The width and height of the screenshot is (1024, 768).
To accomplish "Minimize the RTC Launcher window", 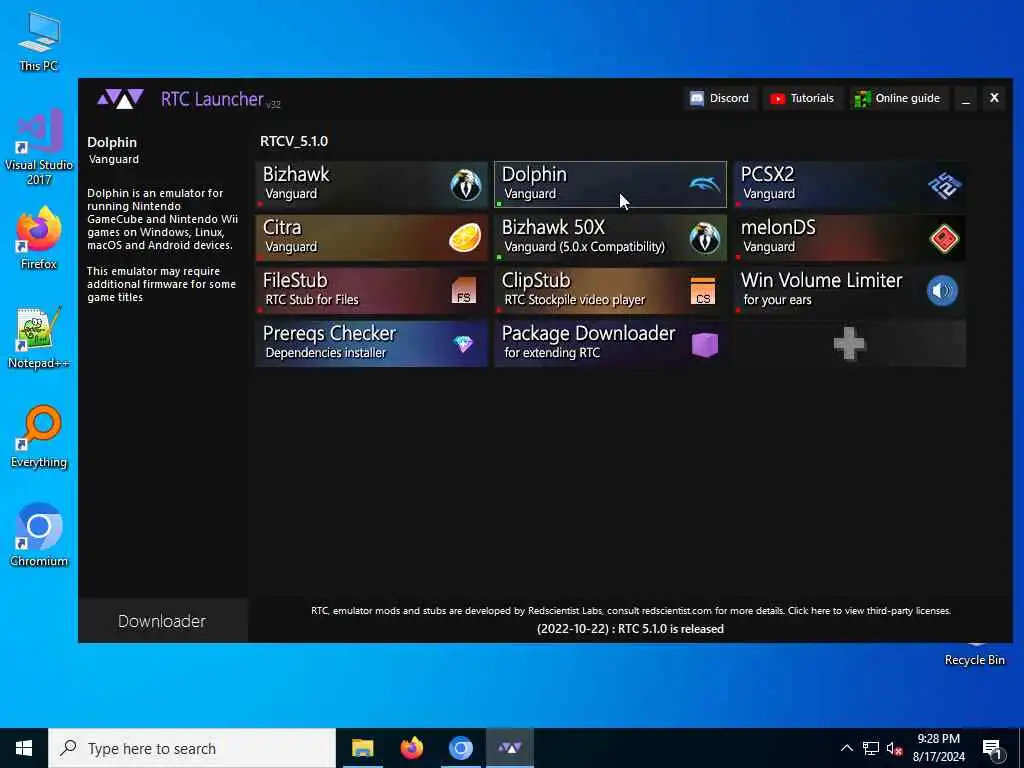I will (x=966, y=99).
